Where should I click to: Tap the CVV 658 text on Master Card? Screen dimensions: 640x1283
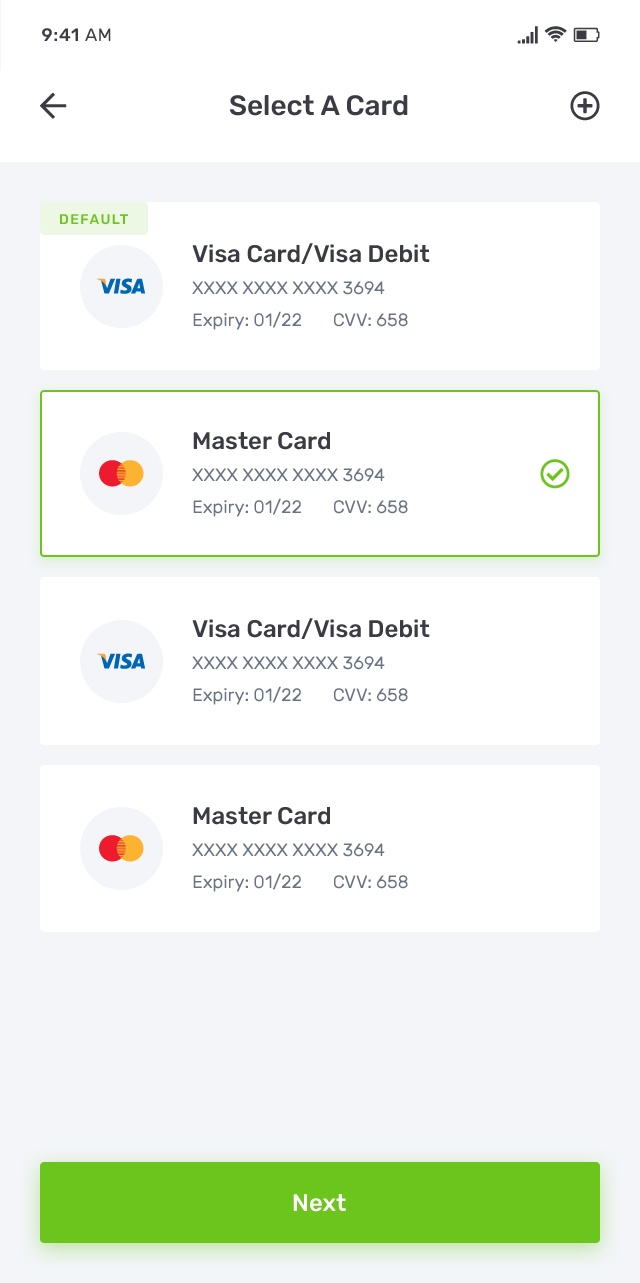[371, 507]
